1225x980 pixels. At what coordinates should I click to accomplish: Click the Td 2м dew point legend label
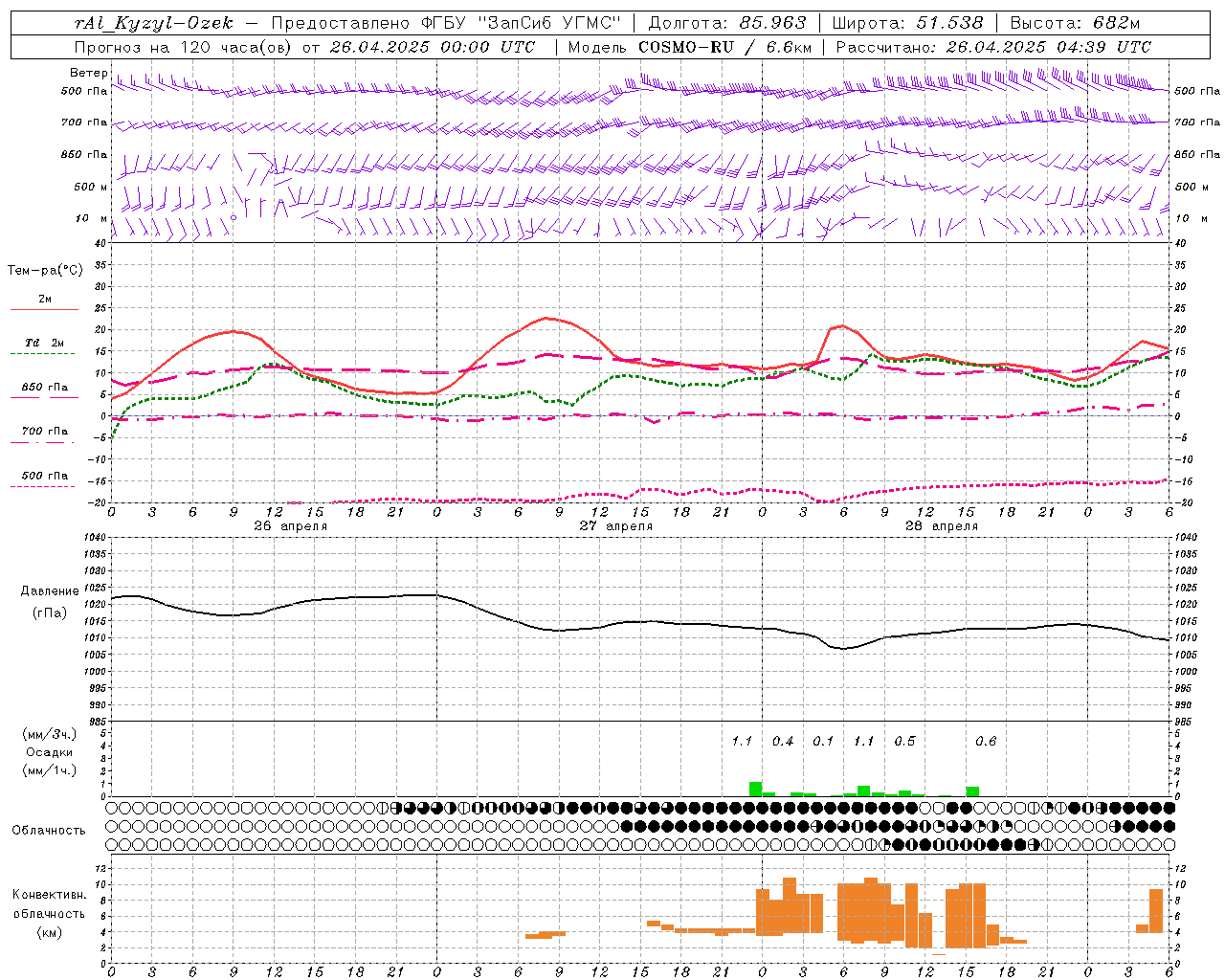[45, 343]
